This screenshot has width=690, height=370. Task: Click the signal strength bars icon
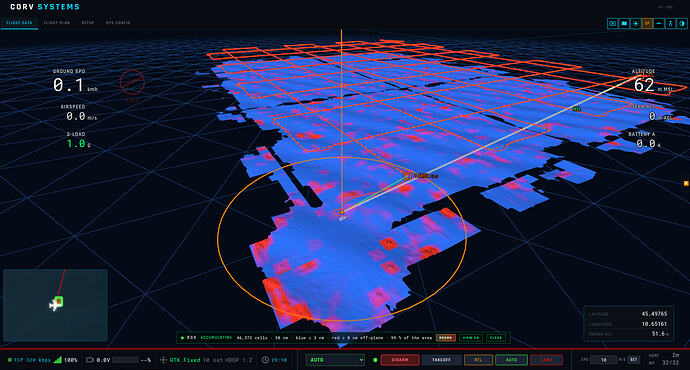(57, 360)
